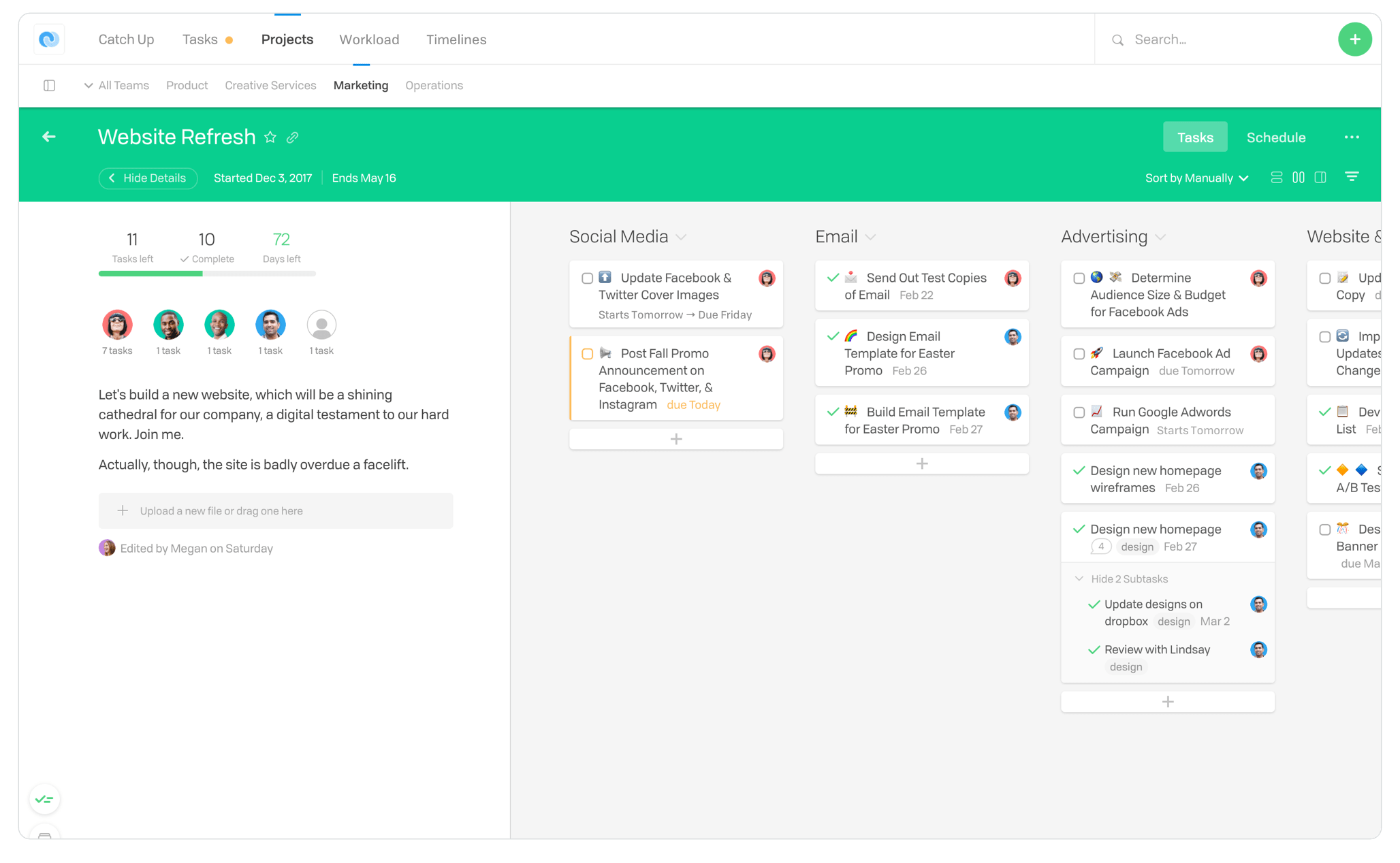Click the split view layout icon
The width and height of the screenshot is (1400, 863).
(x=1320, y=179)
